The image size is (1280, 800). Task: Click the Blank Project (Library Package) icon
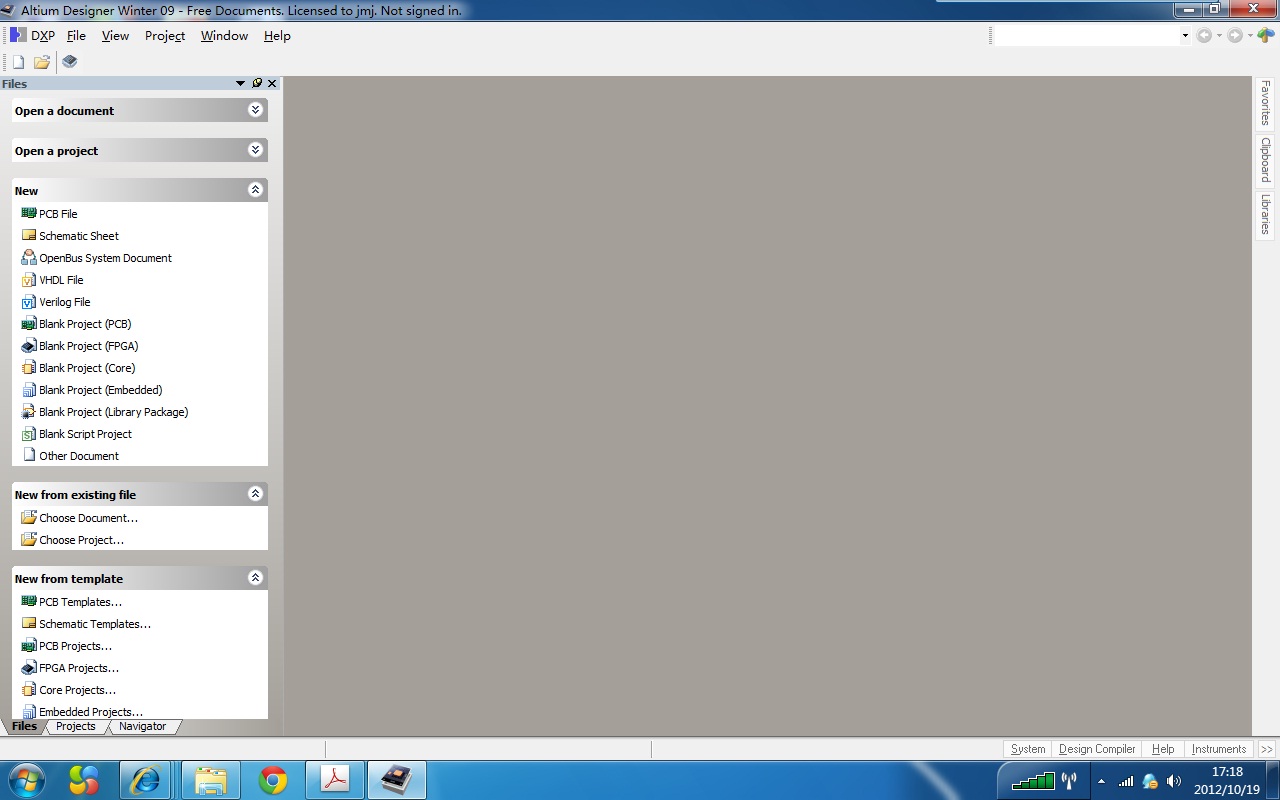[x=29, y=411]
